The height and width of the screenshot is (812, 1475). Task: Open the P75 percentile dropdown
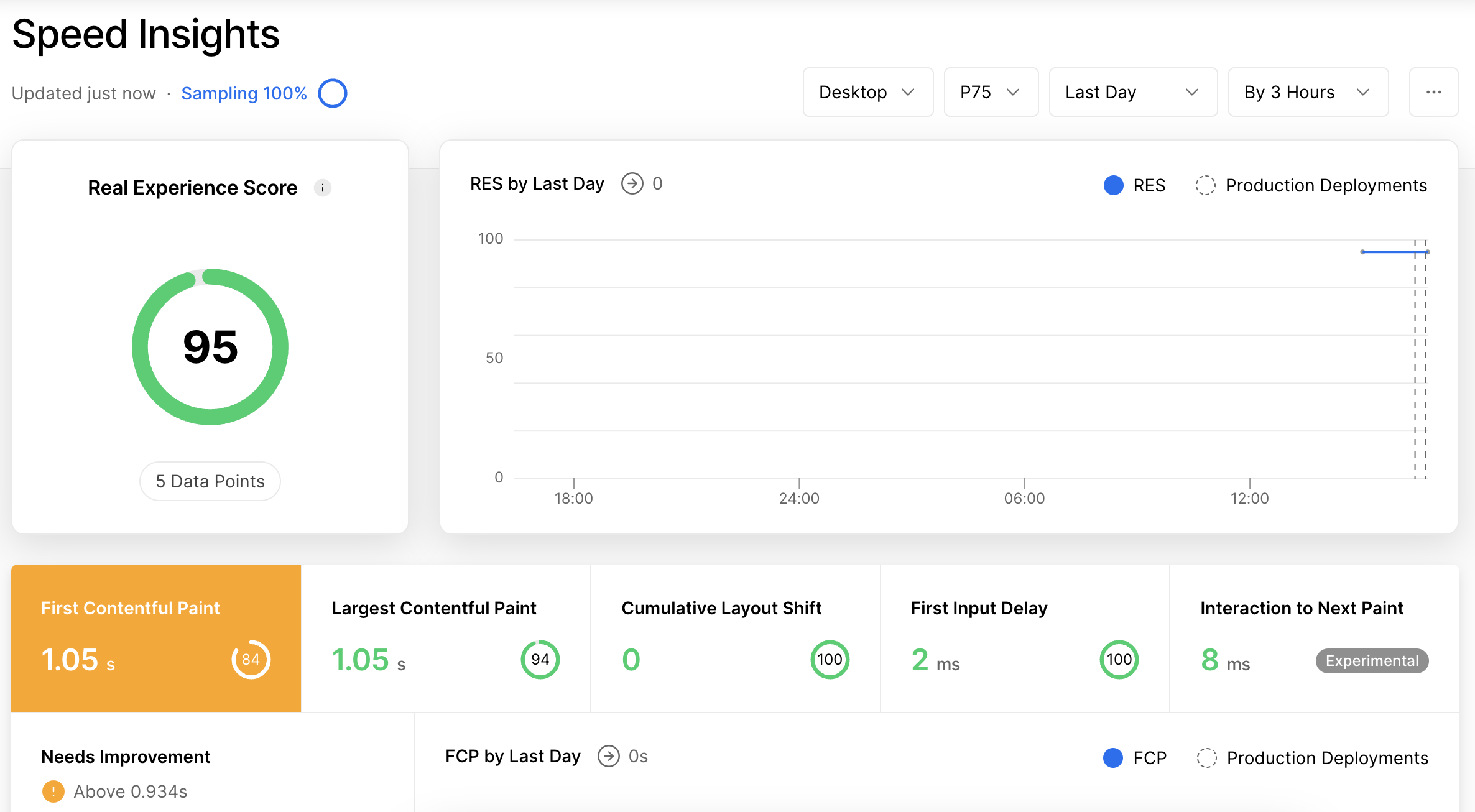[991, 92]
